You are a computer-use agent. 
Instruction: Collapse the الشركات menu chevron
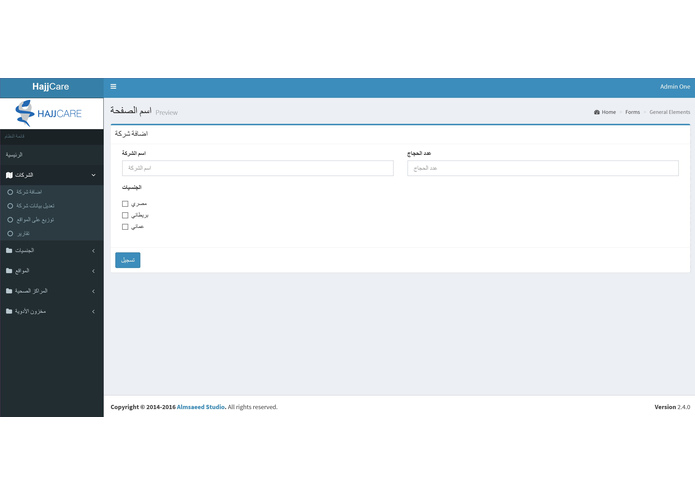(94, 175)
